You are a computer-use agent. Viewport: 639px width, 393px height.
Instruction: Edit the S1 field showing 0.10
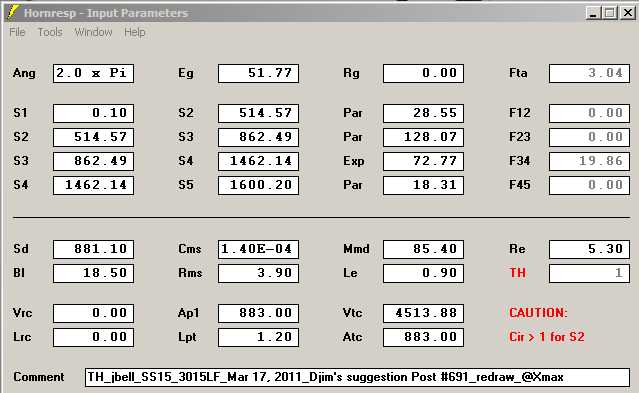[93, 113]
